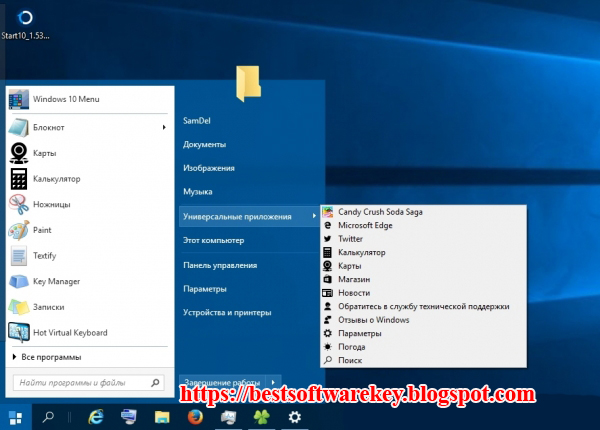Click Candy Crush Soda Saga icon

pos(328,212)
